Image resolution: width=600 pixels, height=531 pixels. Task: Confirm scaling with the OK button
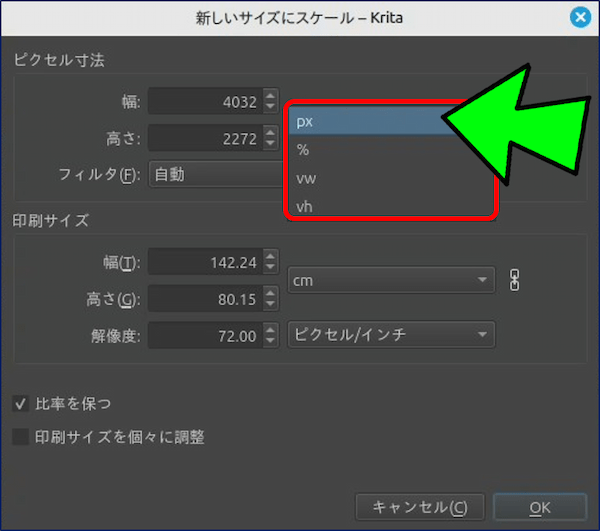click(540, 507)
